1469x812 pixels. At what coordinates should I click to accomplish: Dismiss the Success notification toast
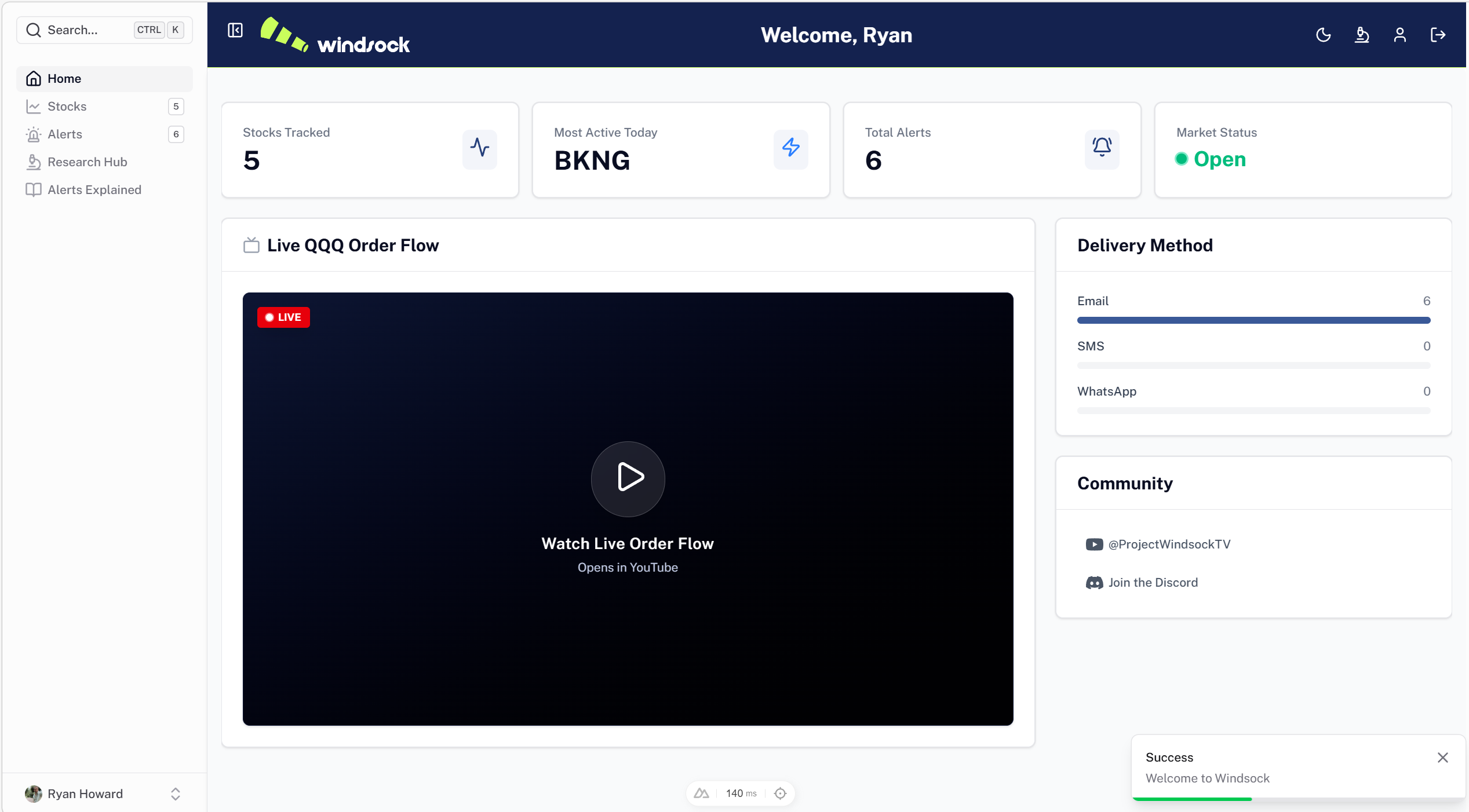coord(1443,758)
